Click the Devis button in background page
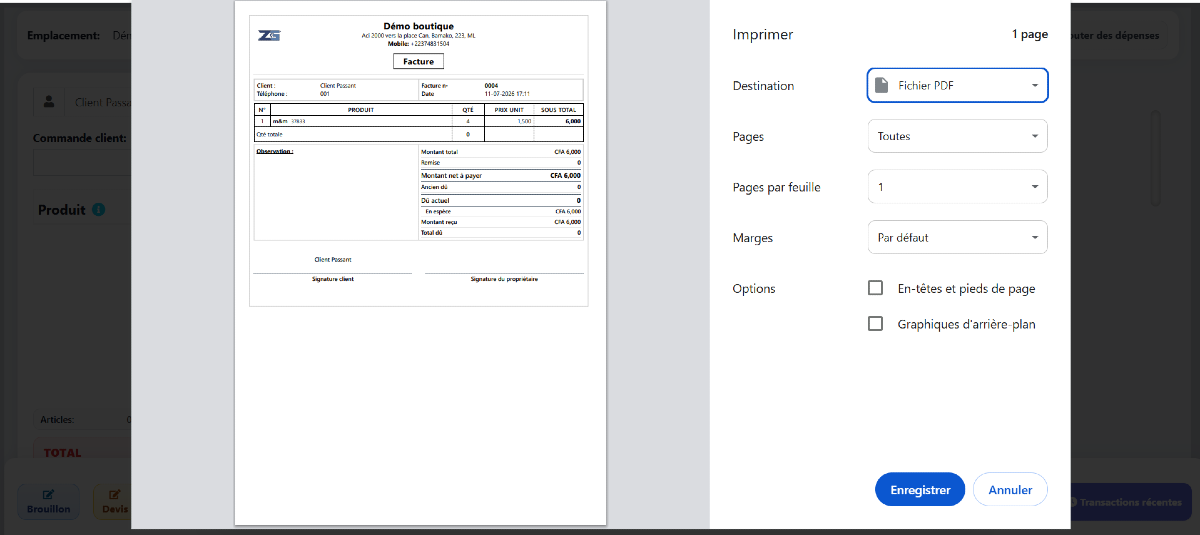Viewport: 1200px width, 535px height. click(112, 501)
